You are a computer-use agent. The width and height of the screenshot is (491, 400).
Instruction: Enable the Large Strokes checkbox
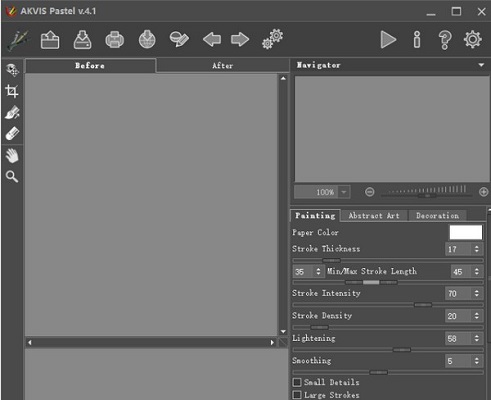297,395
